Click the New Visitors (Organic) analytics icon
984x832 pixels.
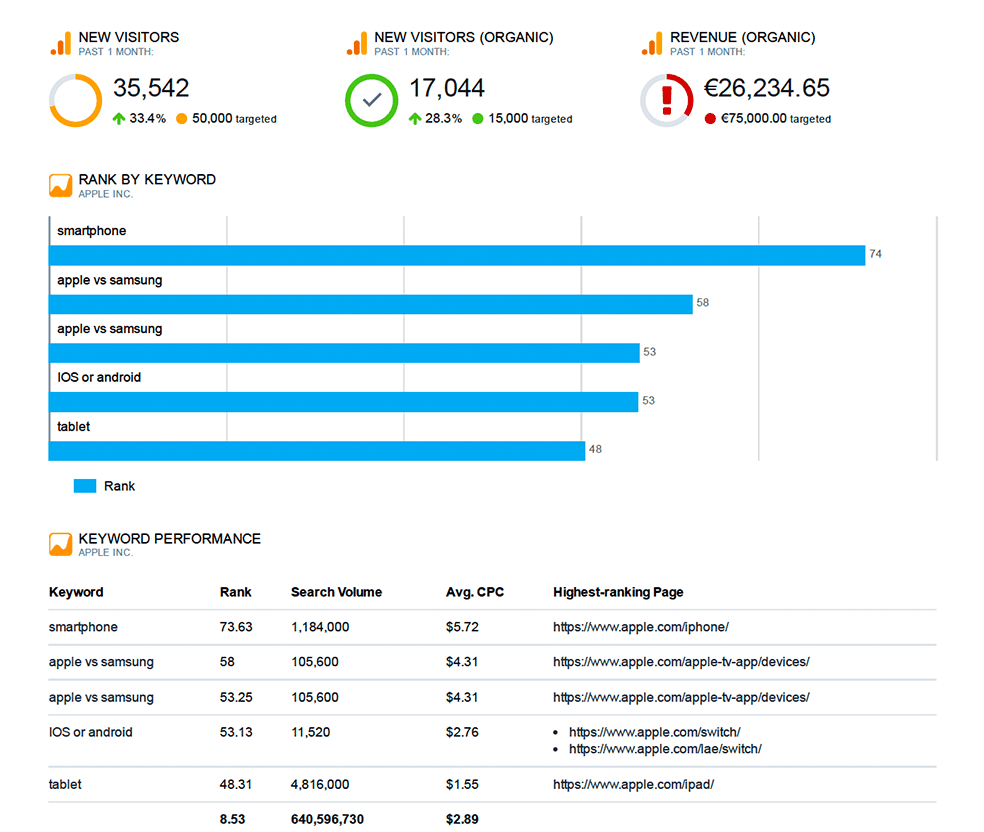(356, 44)
